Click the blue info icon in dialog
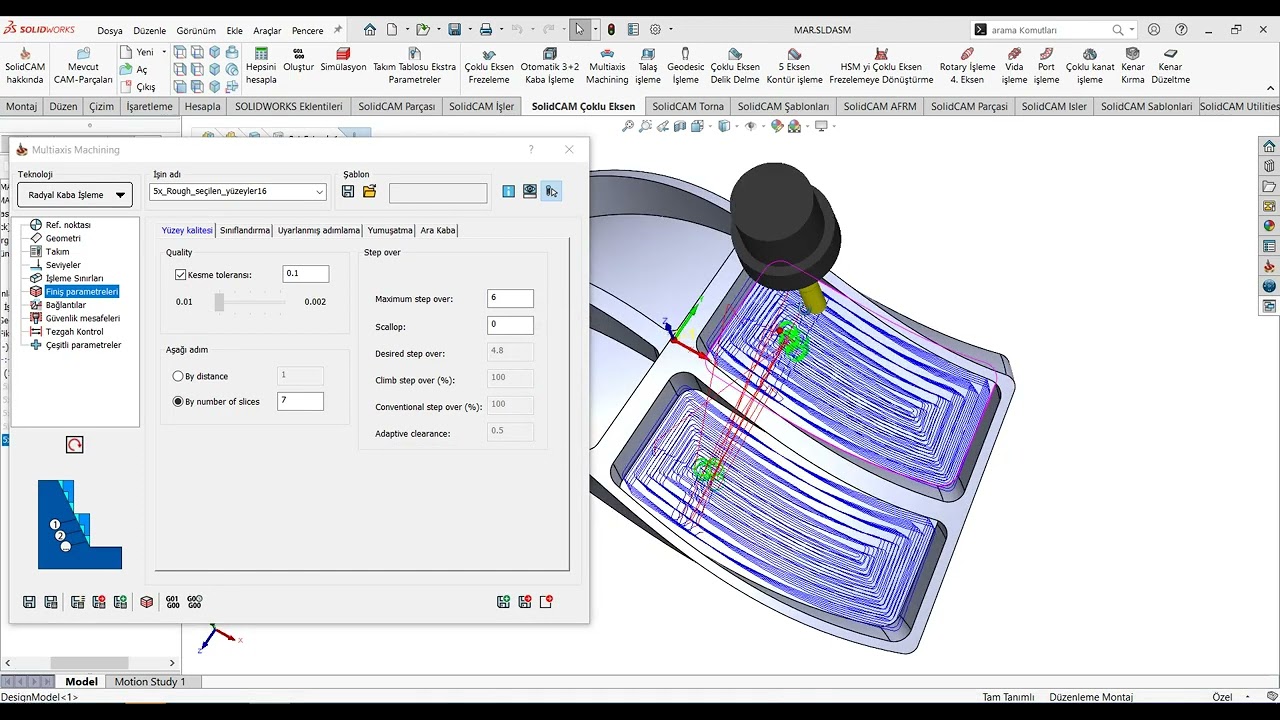The width and height of the screenshot is (1280, 720). click(x=508, y=191)
